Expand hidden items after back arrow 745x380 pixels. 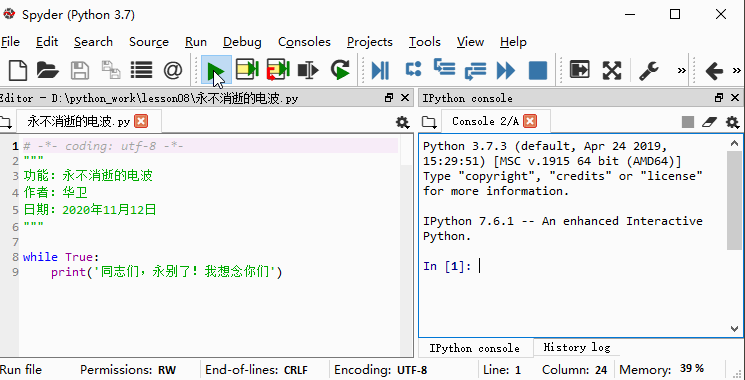737,70
